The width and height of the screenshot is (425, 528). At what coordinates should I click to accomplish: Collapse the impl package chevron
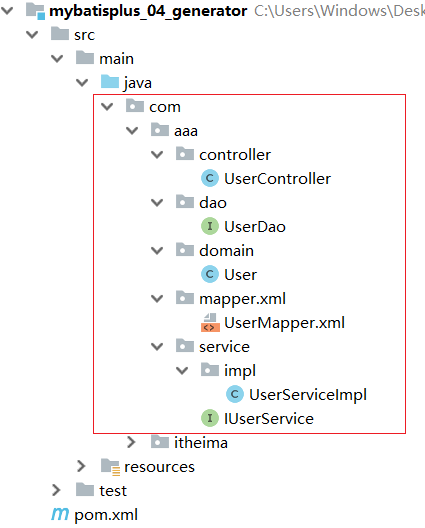(182, 371)
